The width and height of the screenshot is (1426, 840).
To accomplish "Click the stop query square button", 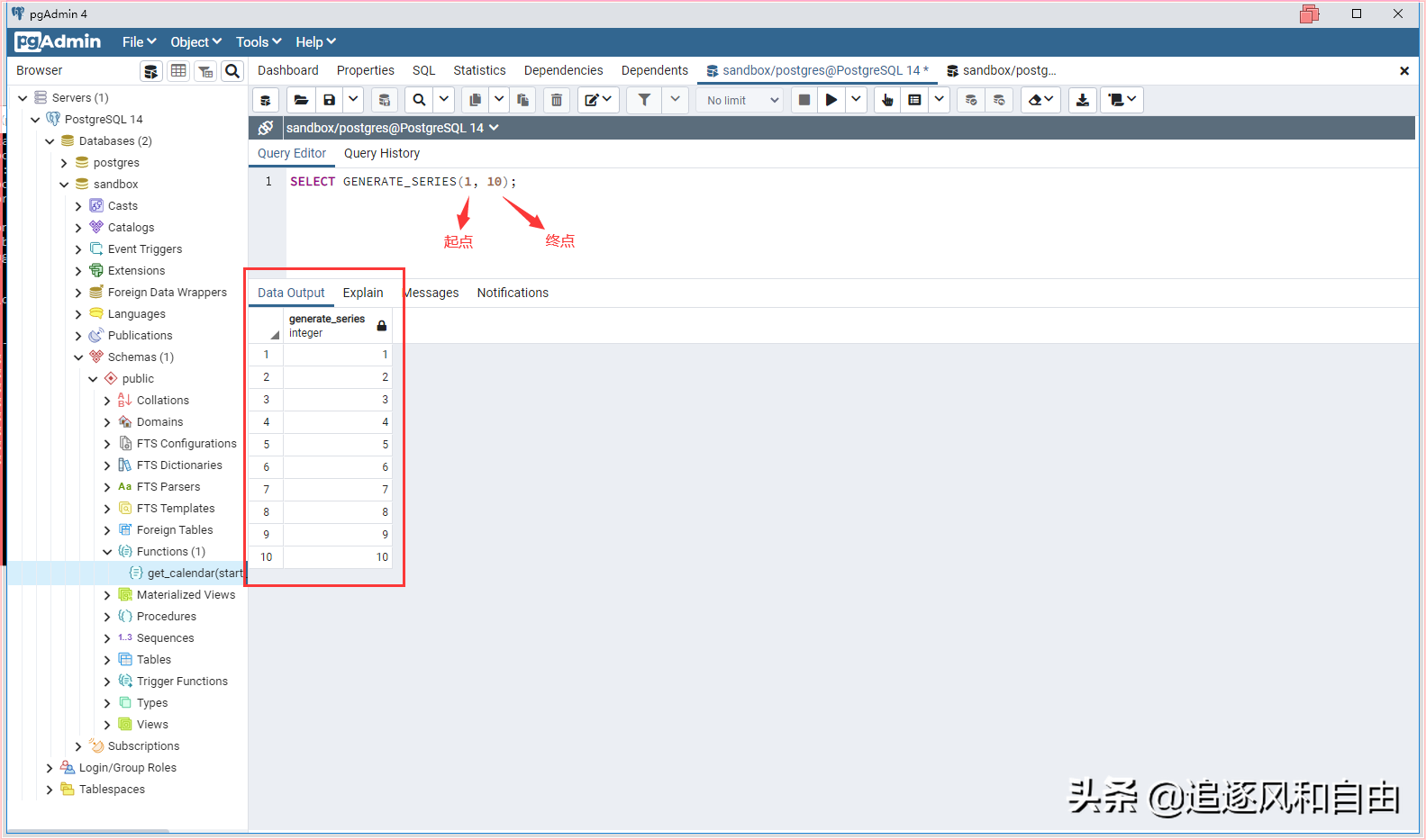I will [804, 100].
